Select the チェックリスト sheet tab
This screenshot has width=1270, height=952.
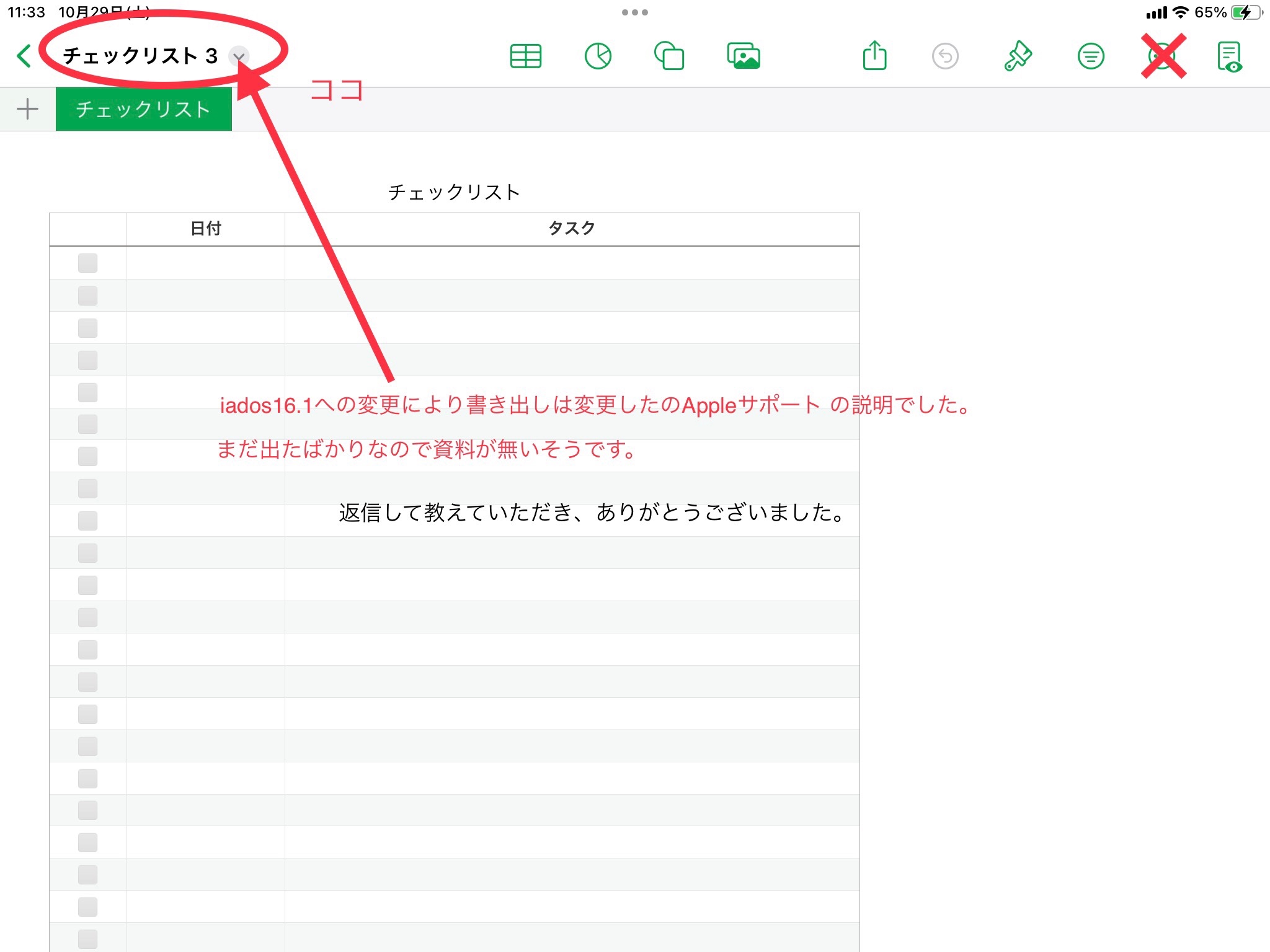point(143,109)
